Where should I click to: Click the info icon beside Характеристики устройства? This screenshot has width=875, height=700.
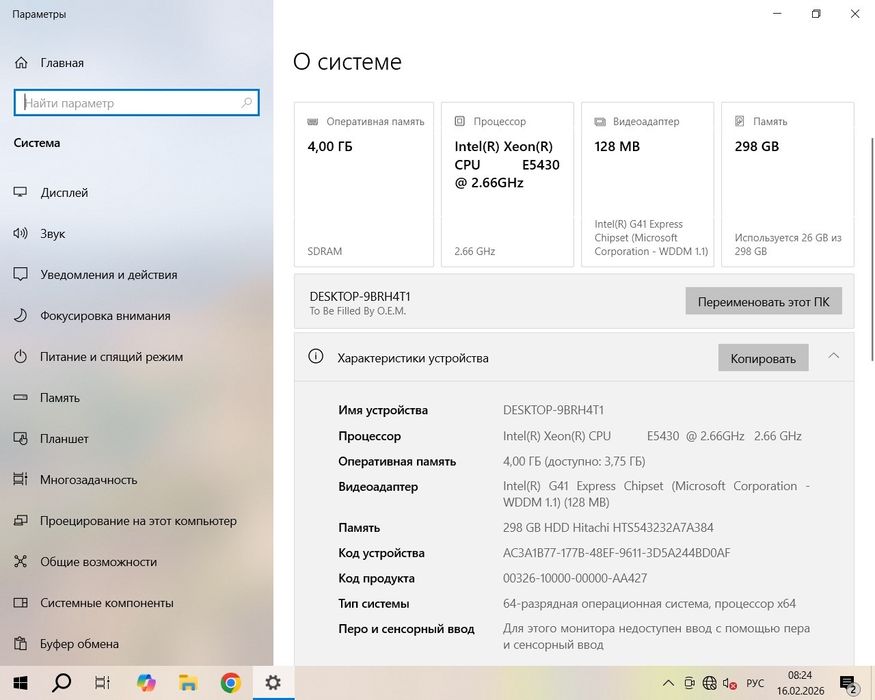tap(316, 357)
